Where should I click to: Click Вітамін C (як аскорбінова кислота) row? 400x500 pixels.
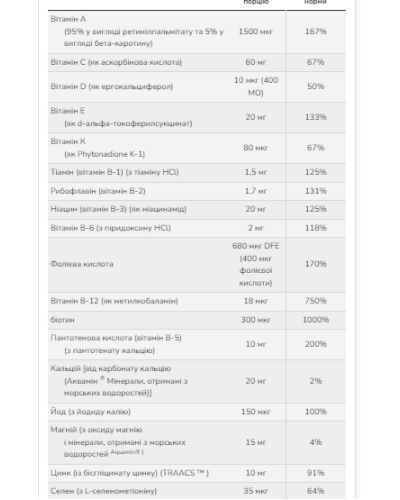[x=197, y=62]
